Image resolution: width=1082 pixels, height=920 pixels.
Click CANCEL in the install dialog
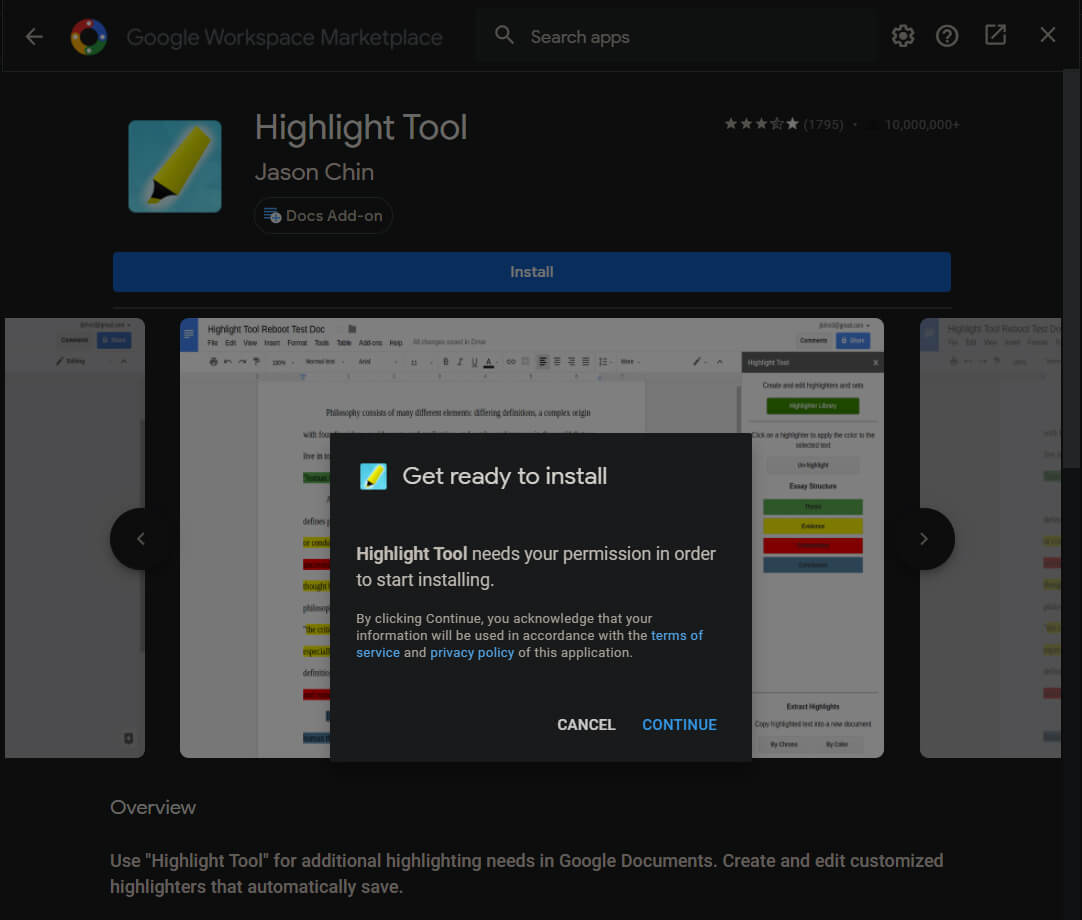586,725
